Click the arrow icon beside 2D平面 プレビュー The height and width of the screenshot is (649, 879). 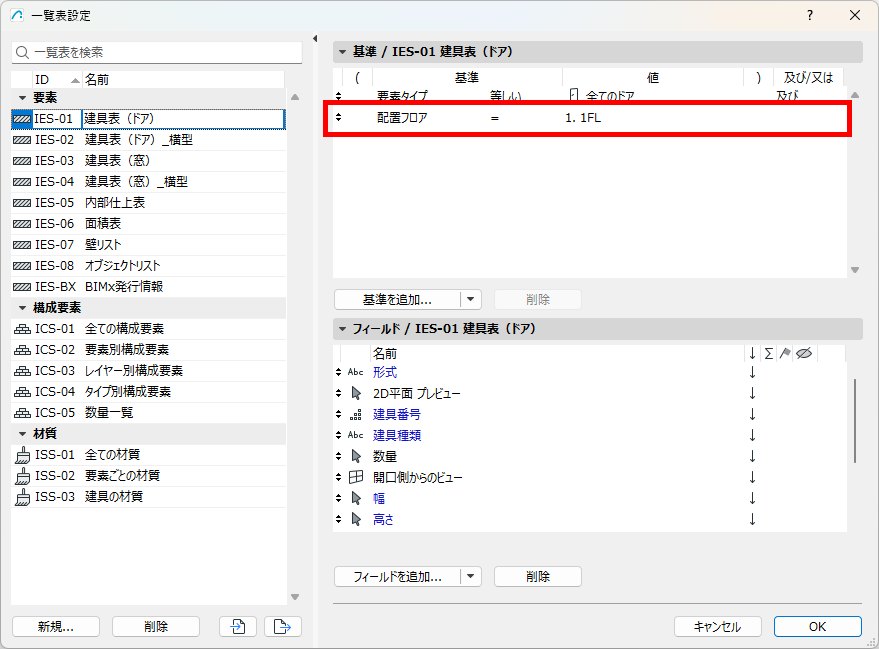click(356, 393)
